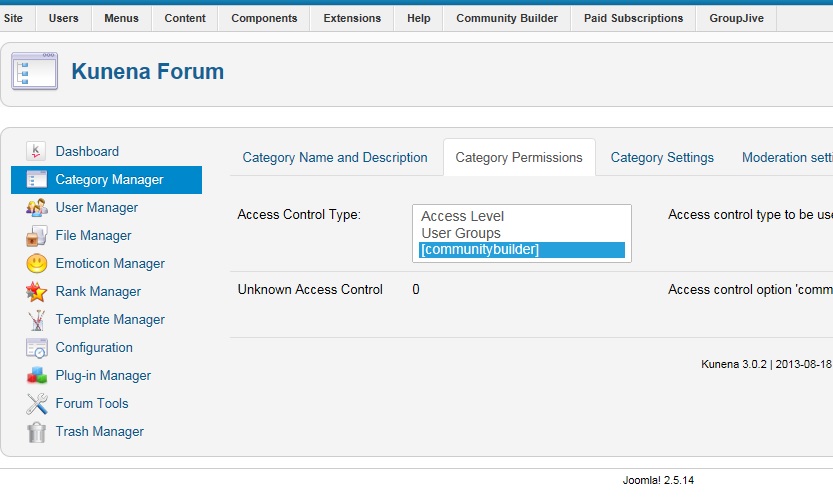Viewport: 833px width, 498px height.
Task: Click the Emoticon Manager smiley icon
Action: [x=36, y=264]
